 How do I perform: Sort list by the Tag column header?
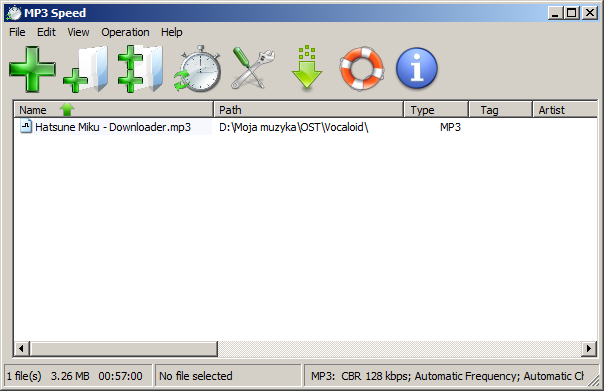[x=500, y=110]
